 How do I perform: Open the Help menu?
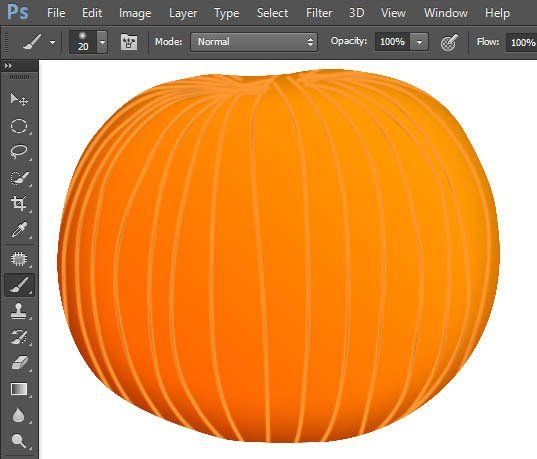(497, 13)
